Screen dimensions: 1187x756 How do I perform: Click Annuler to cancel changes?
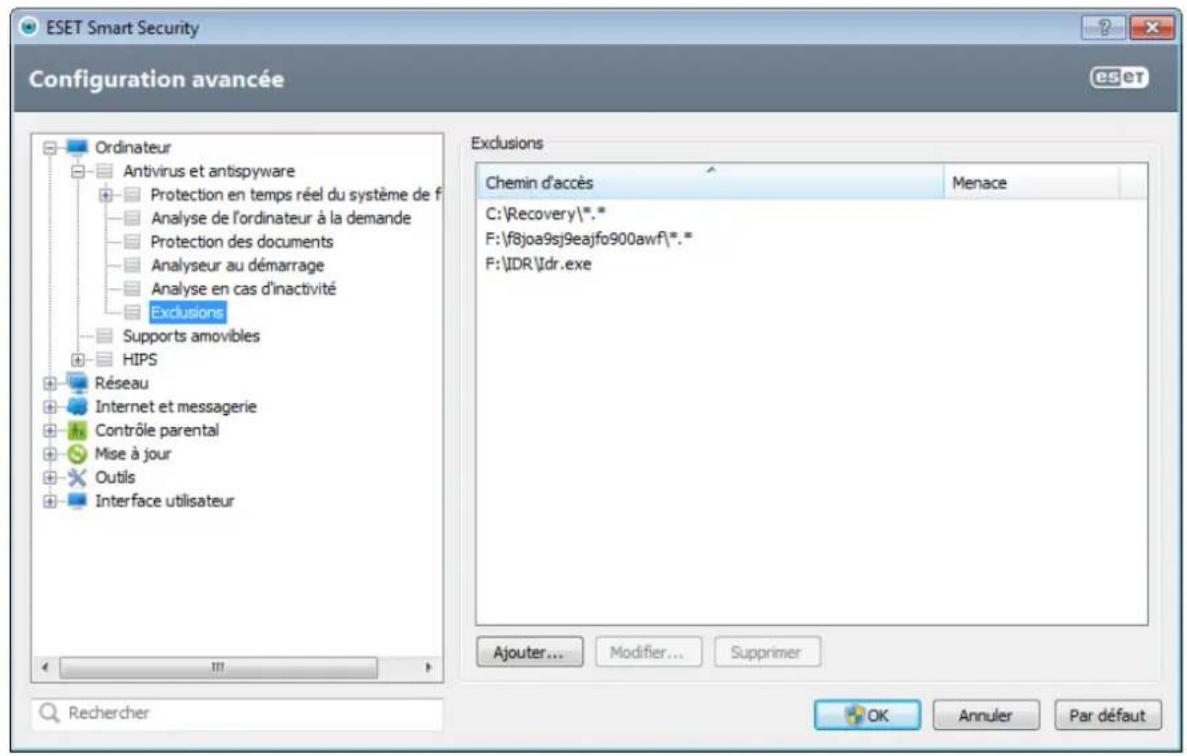[x=986, y=714]
